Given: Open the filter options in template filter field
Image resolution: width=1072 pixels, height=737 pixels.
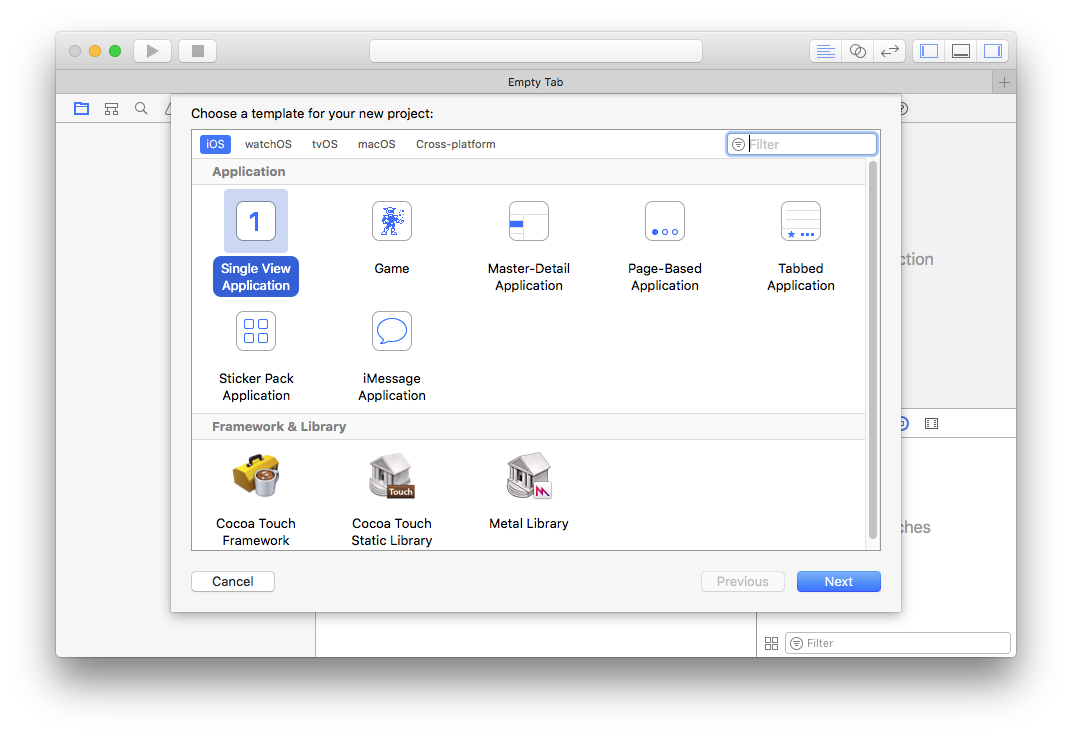Looking at the screenshot, I should [x=738, y=144].
